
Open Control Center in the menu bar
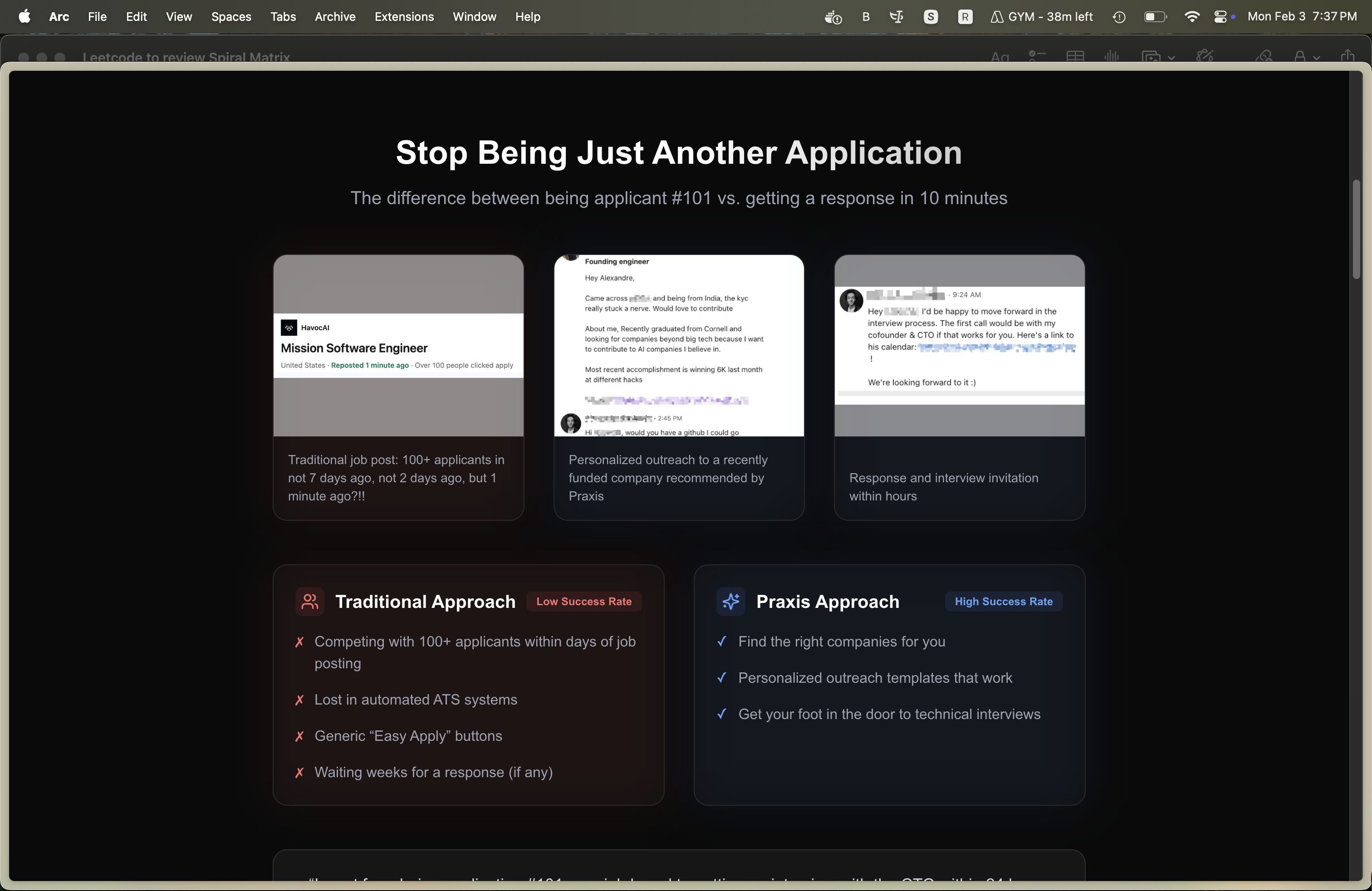click(x=1220, y=17)
